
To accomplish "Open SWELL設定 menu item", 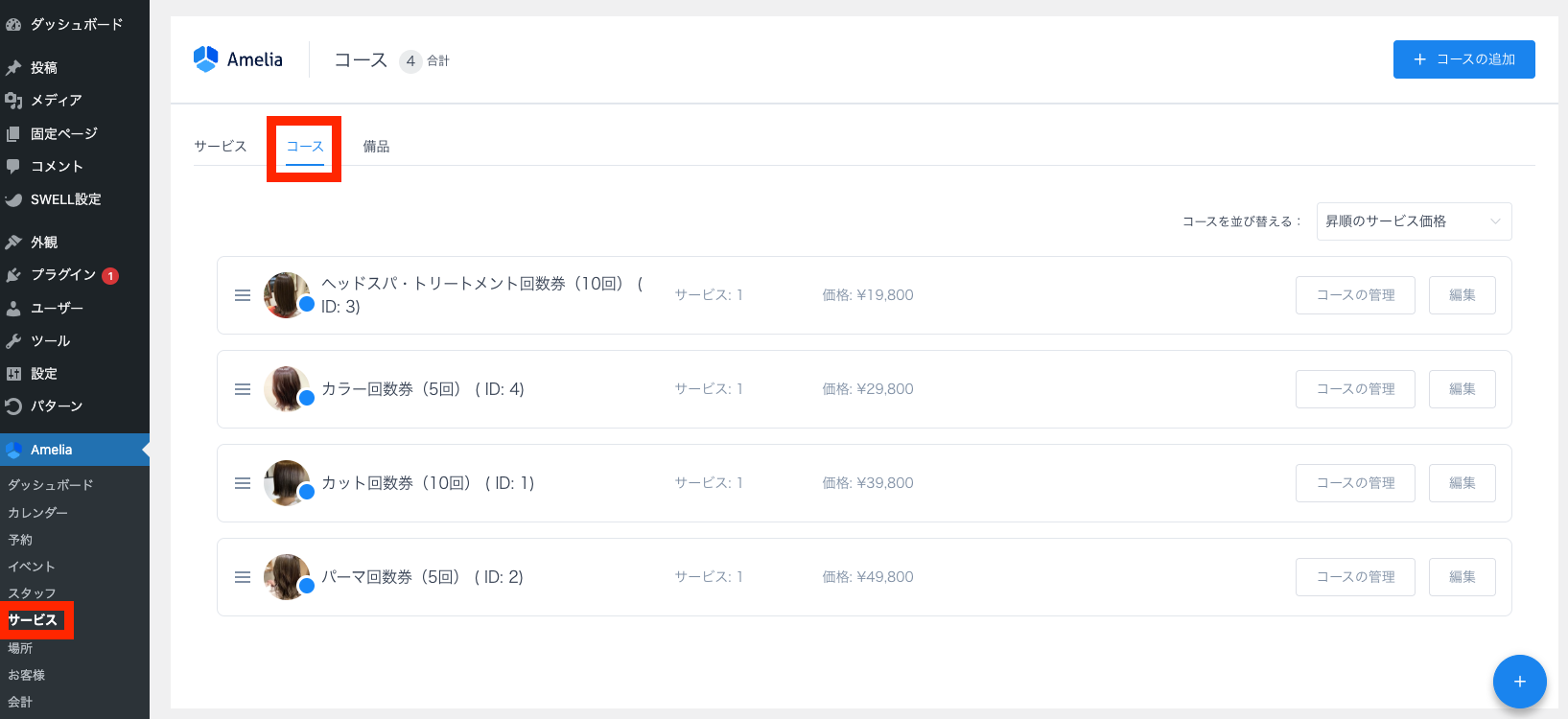I will (x=65, y=199).
